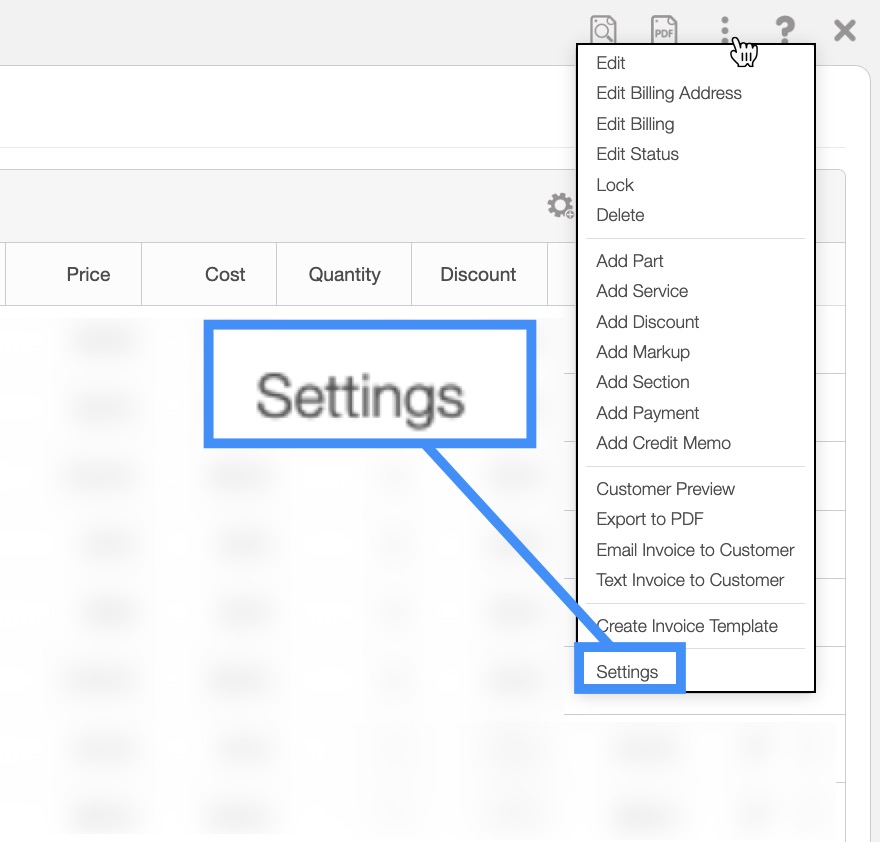Screen dimensions: 880x842
Task: Open Customer Preview from the menu
Action: click(x=665, y=489)
